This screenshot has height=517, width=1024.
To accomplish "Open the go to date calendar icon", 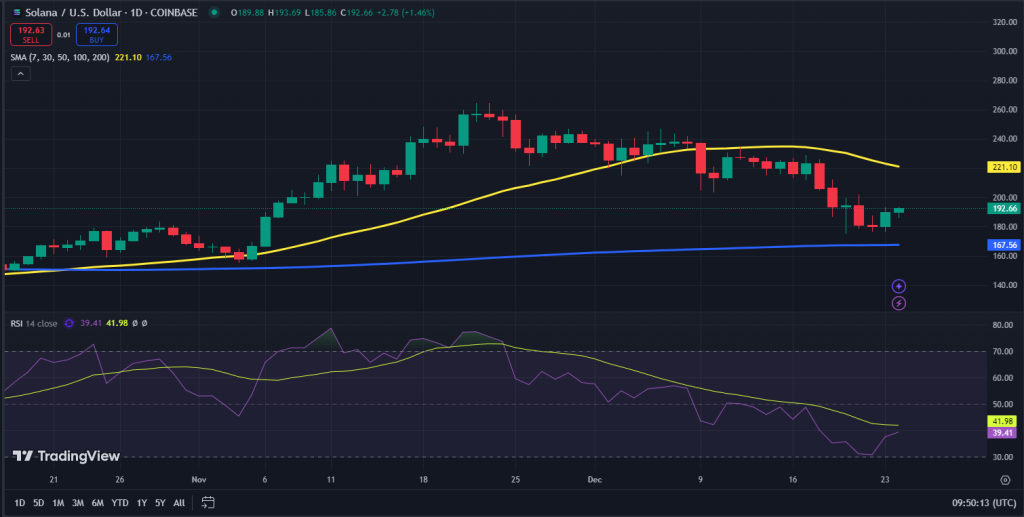I will click(x=208, y=503).
